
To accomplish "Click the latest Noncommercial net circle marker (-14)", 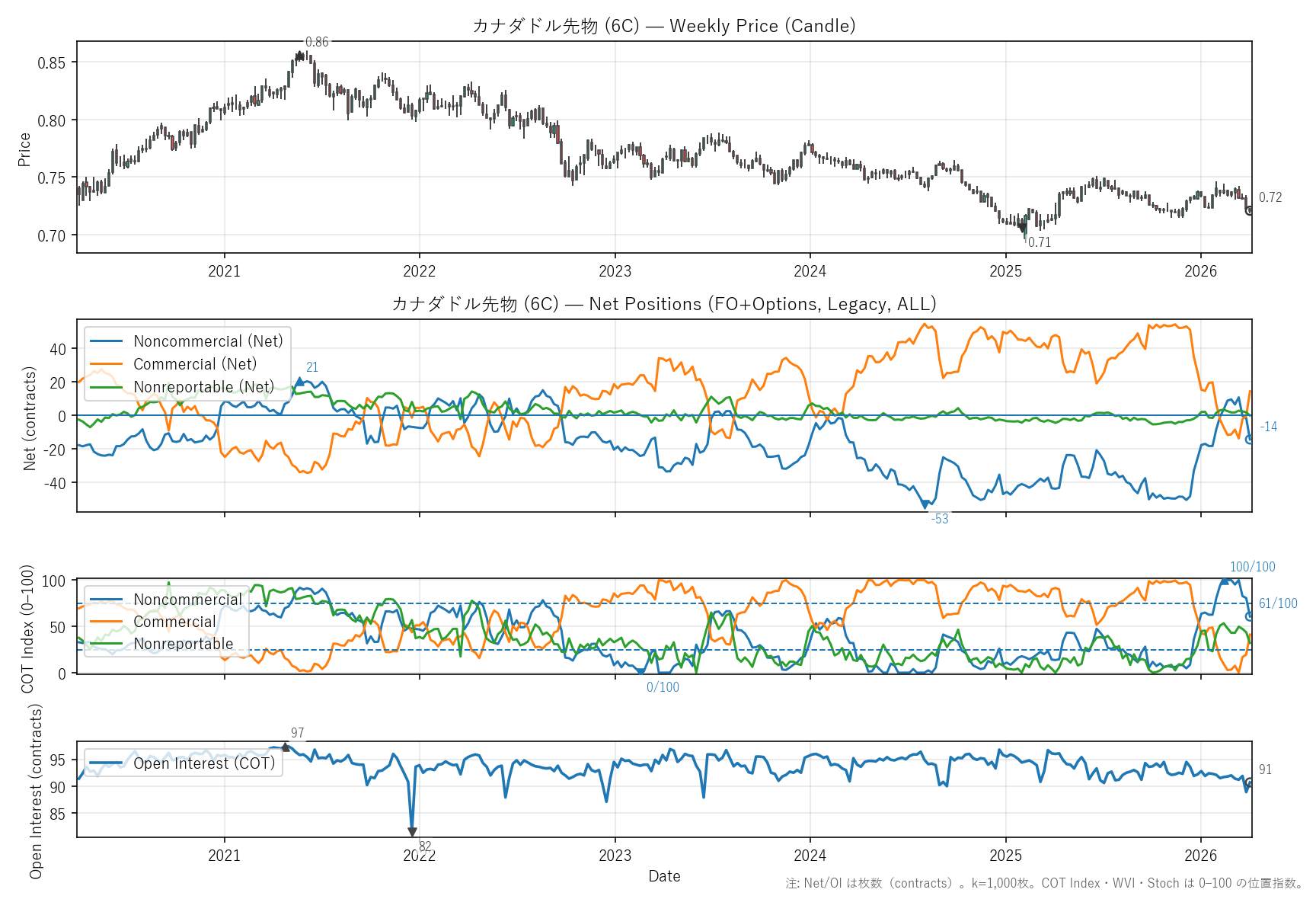I will tap(1249, 439).
